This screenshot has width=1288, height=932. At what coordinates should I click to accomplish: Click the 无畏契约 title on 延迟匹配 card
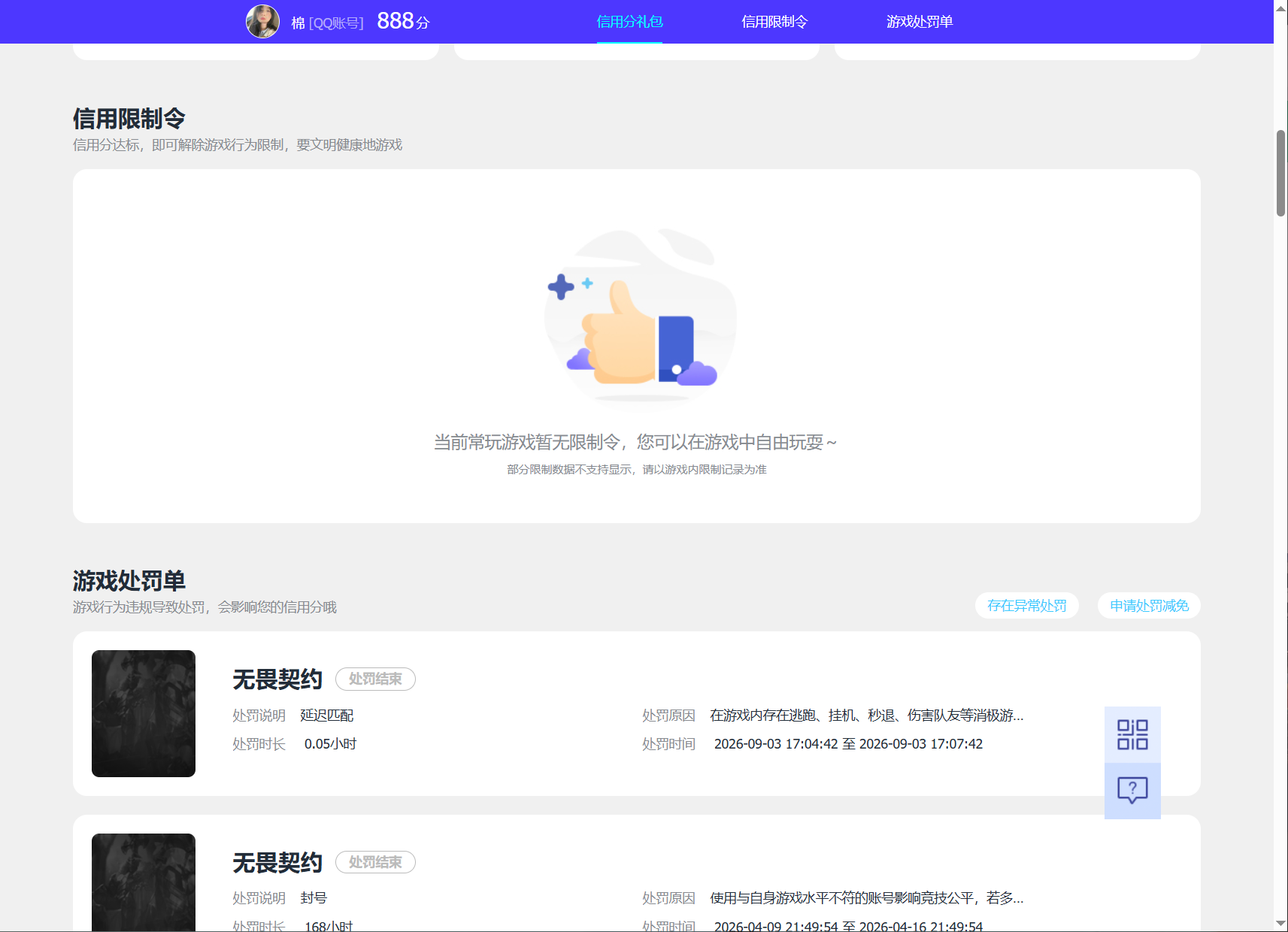tap(277, 679)
